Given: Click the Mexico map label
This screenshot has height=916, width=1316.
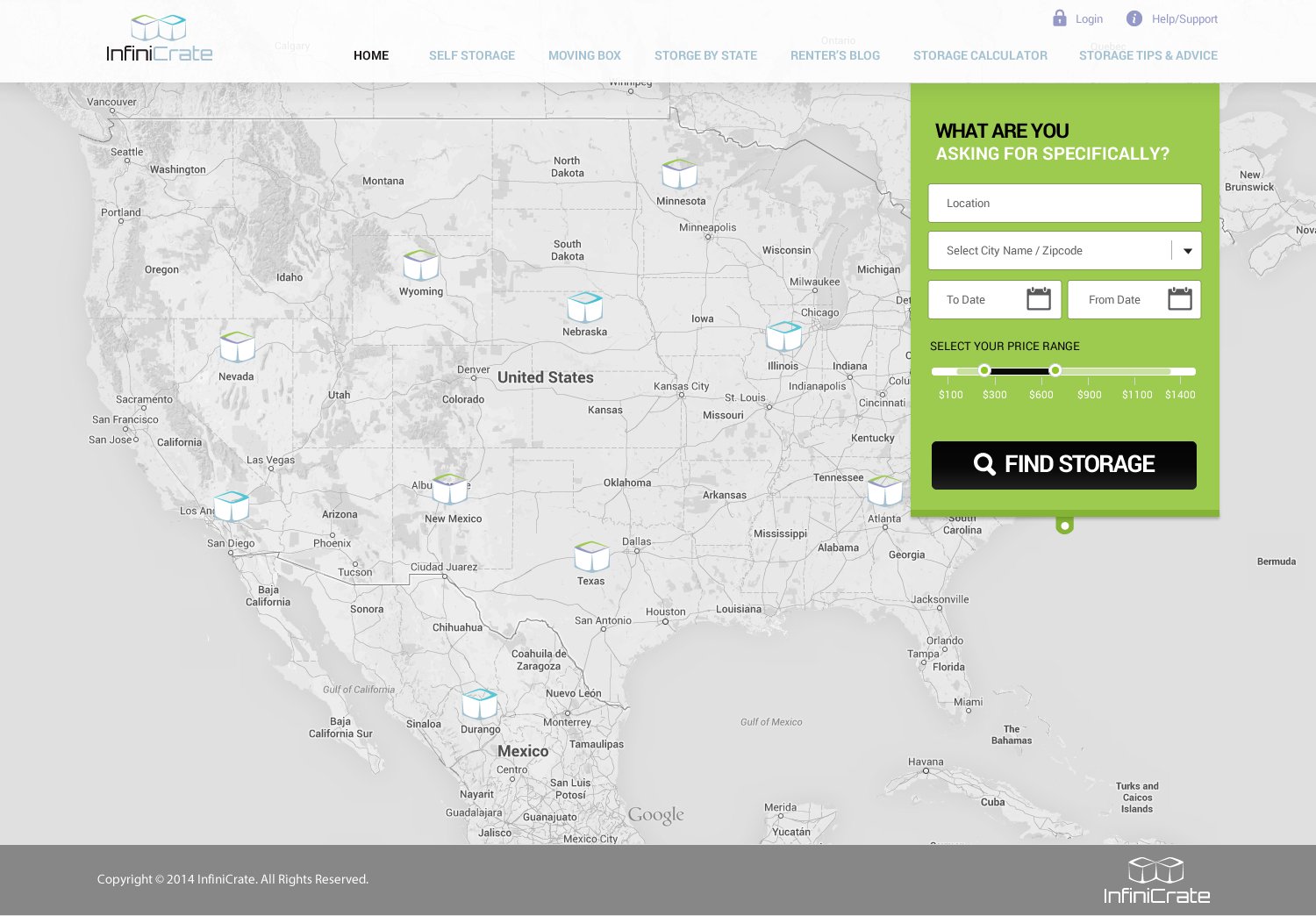Looking at the screenshot, I should pos(523,751).
